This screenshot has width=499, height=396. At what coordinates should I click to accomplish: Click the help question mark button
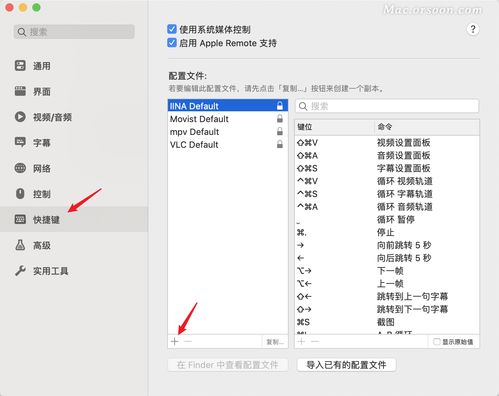click(472, 29)
